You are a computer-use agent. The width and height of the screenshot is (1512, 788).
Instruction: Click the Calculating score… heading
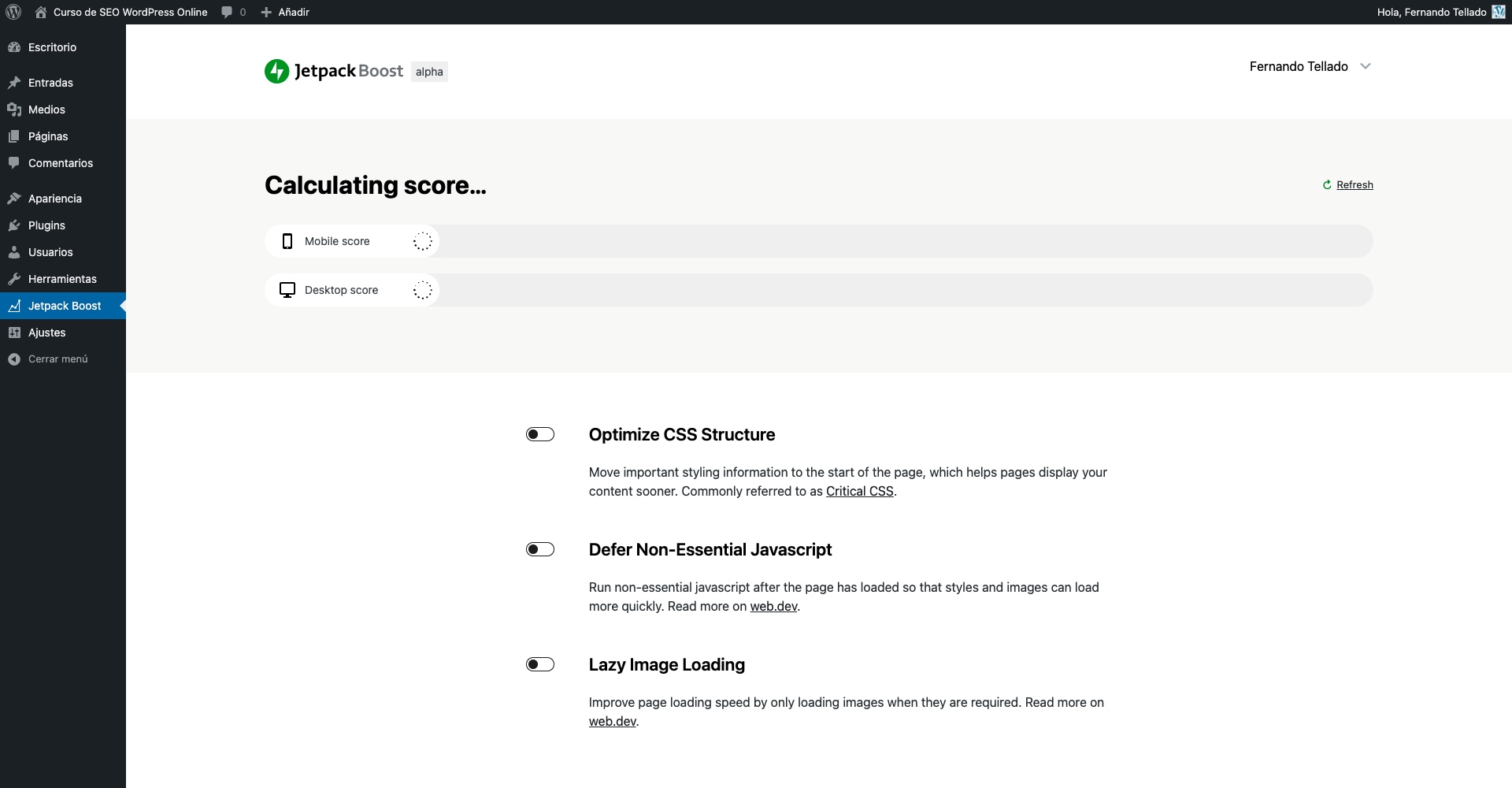click(x=376, y=185)
